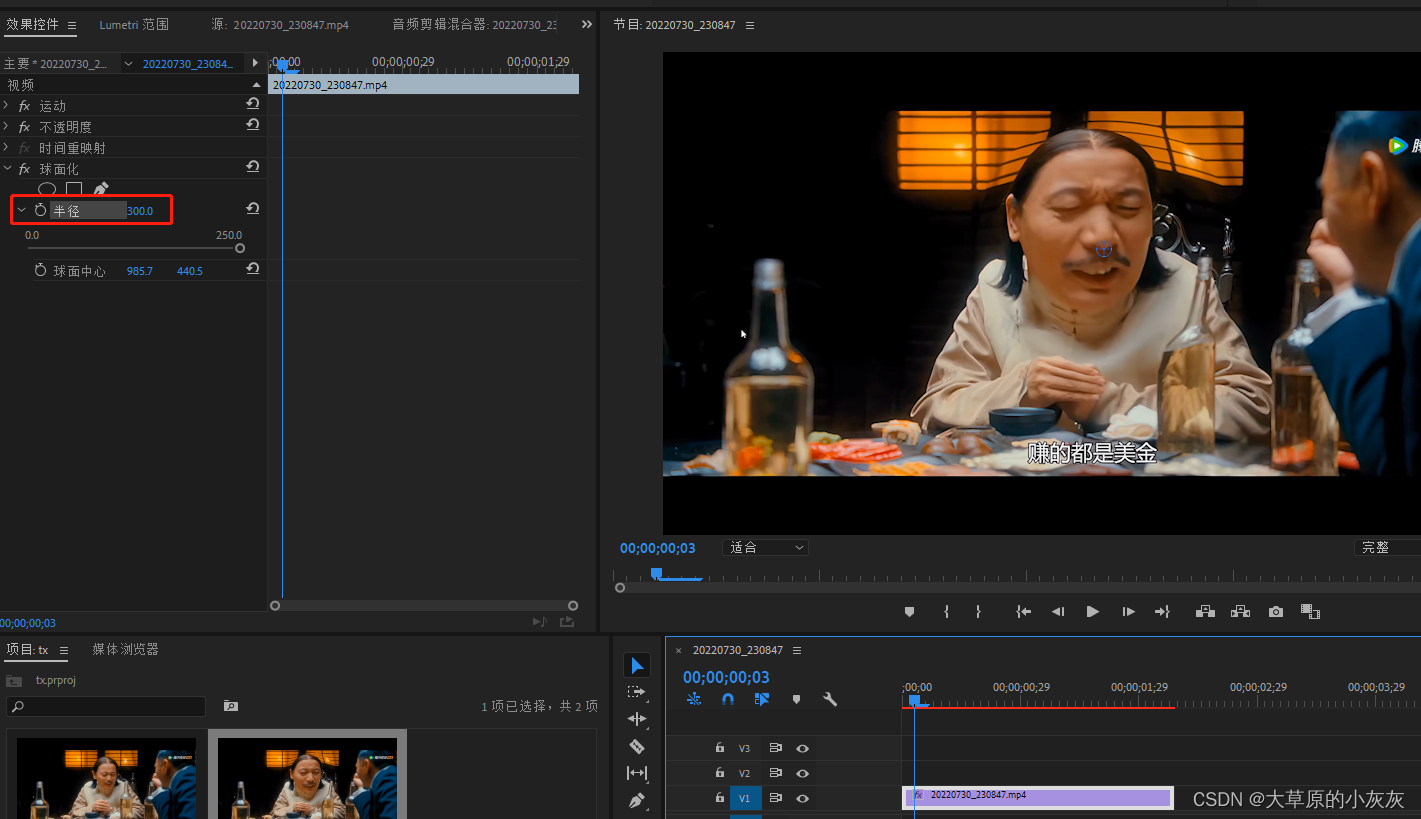Switch to the Lumetri 范围 tab
Image resolution: width=1421 pixels, height=819 pixels.
pos(134,25)
